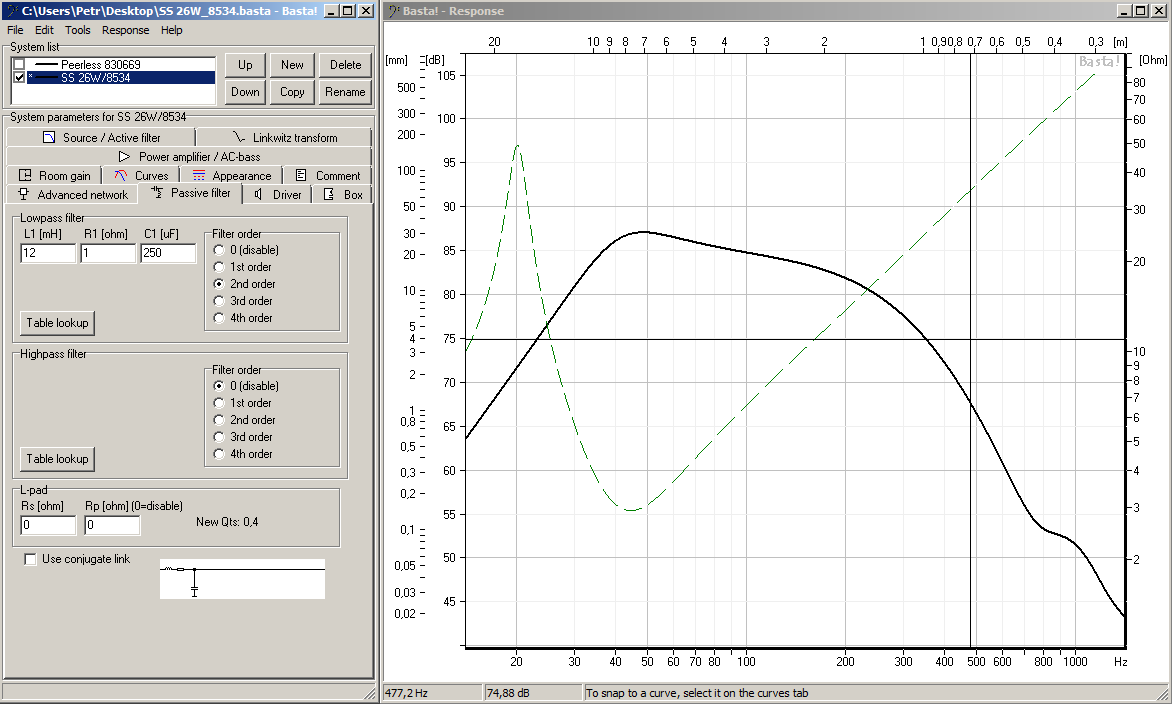Open the File menu
Viewport: 1172px width, 704px height.
click(x=15, y=30)
